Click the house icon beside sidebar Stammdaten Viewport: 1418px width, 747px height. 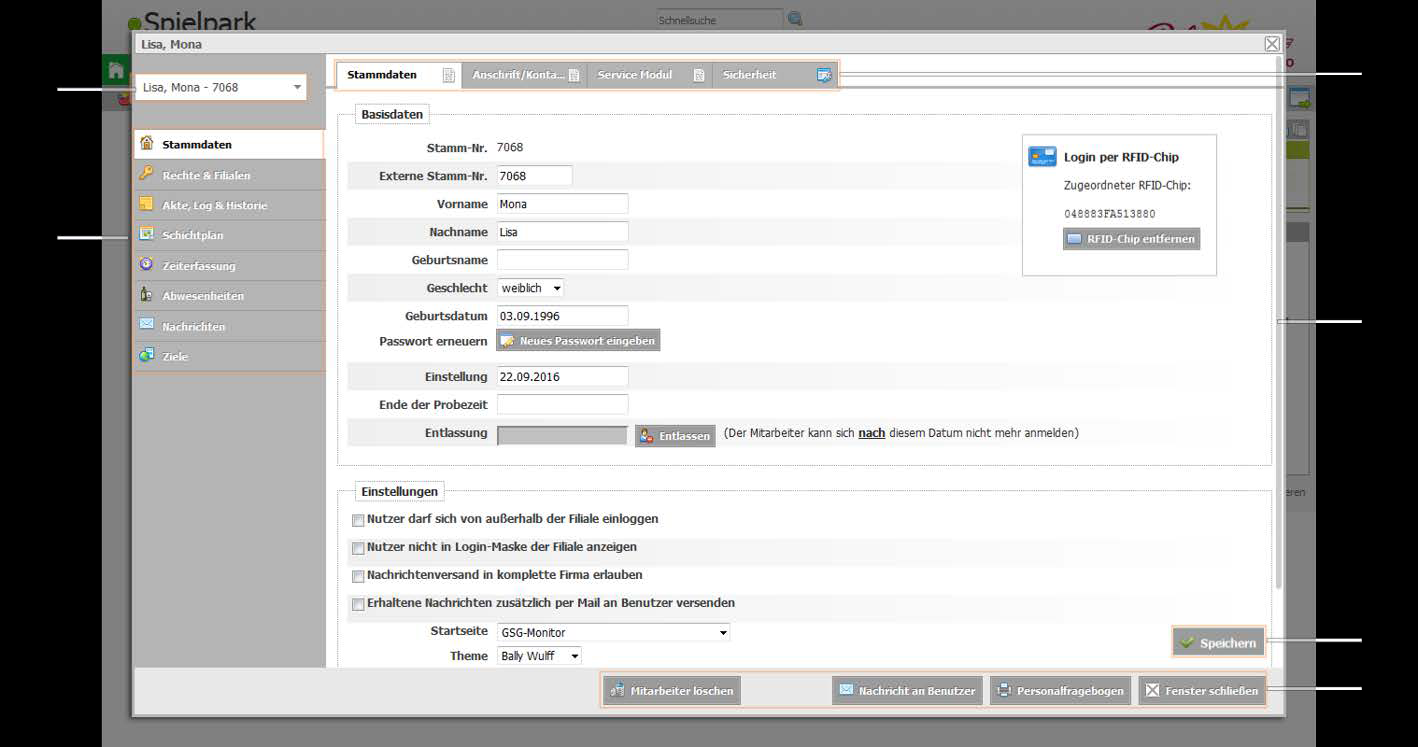pos(146,143)
